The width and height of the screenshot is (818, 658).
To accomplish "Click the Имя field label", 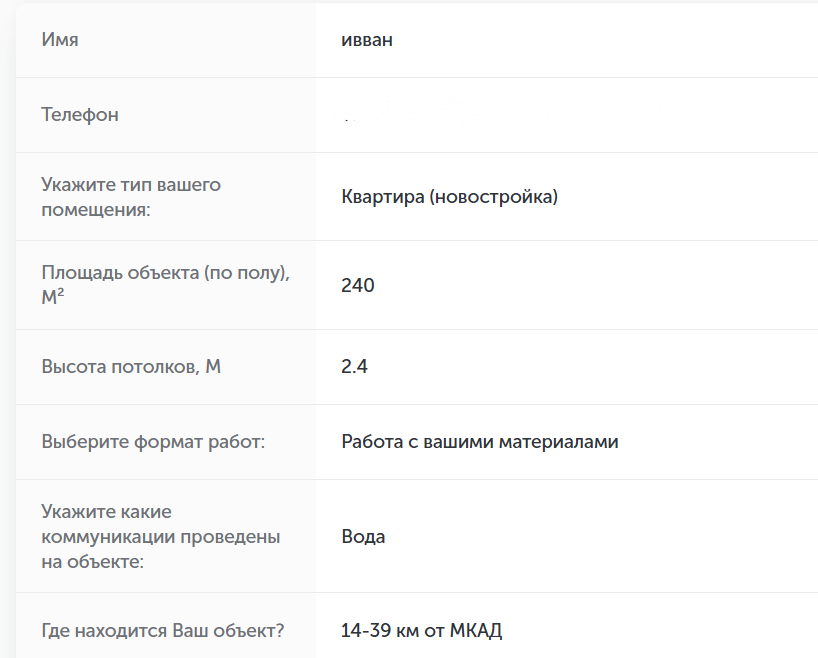I will click(x=60, y=40).
